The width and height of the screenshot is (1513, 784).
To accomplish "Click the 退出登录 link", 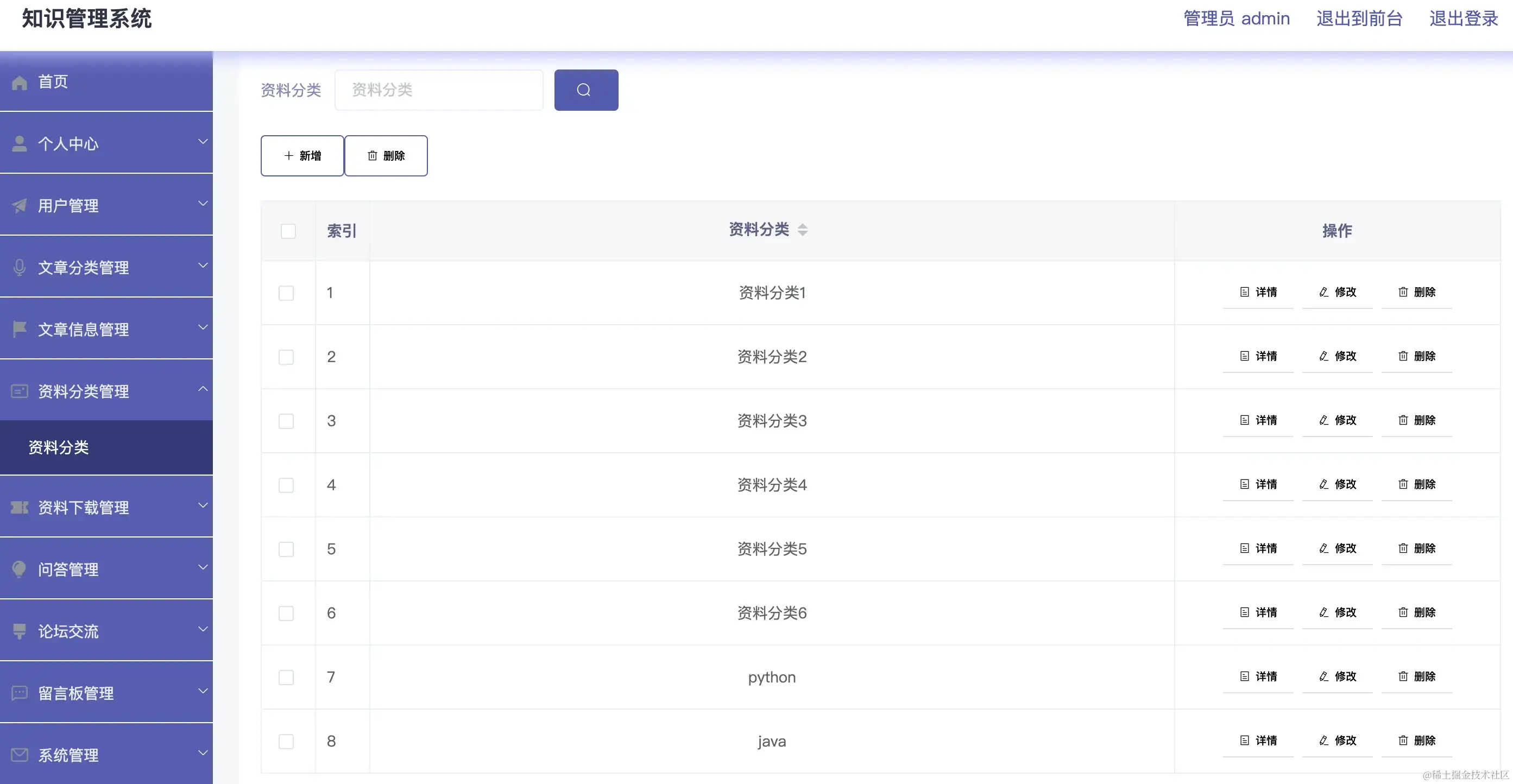I will point(1463,19).
